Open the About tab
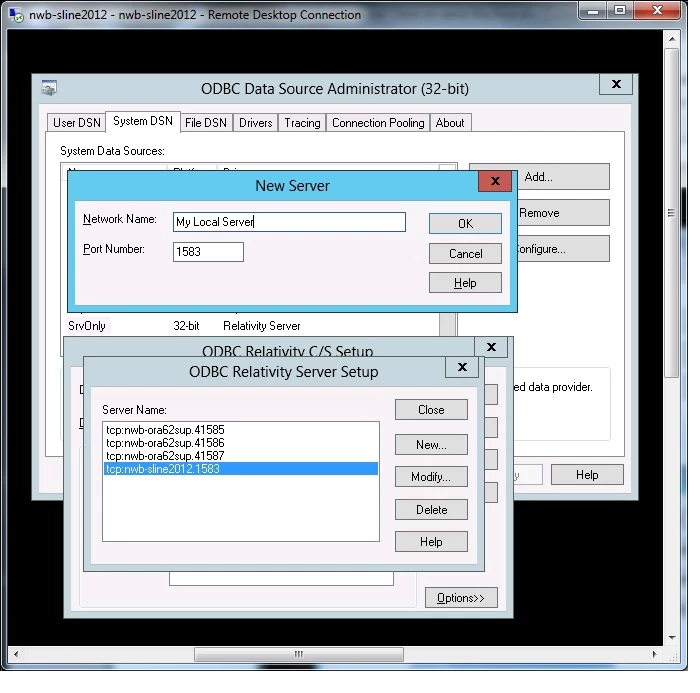 450,123
